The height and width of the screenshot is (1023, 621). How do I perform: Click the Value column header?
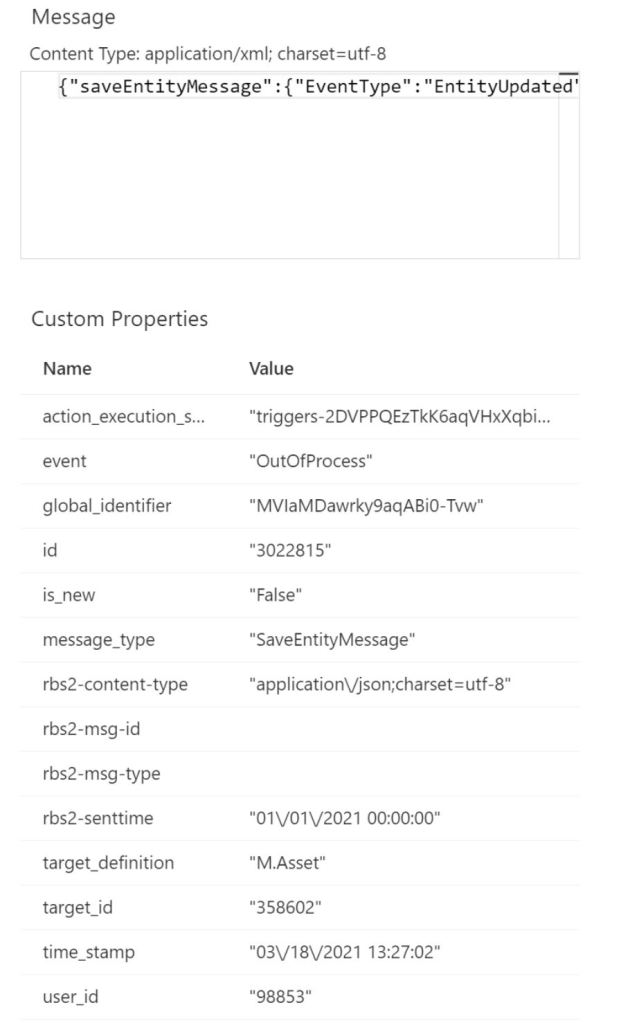(271, 368)
